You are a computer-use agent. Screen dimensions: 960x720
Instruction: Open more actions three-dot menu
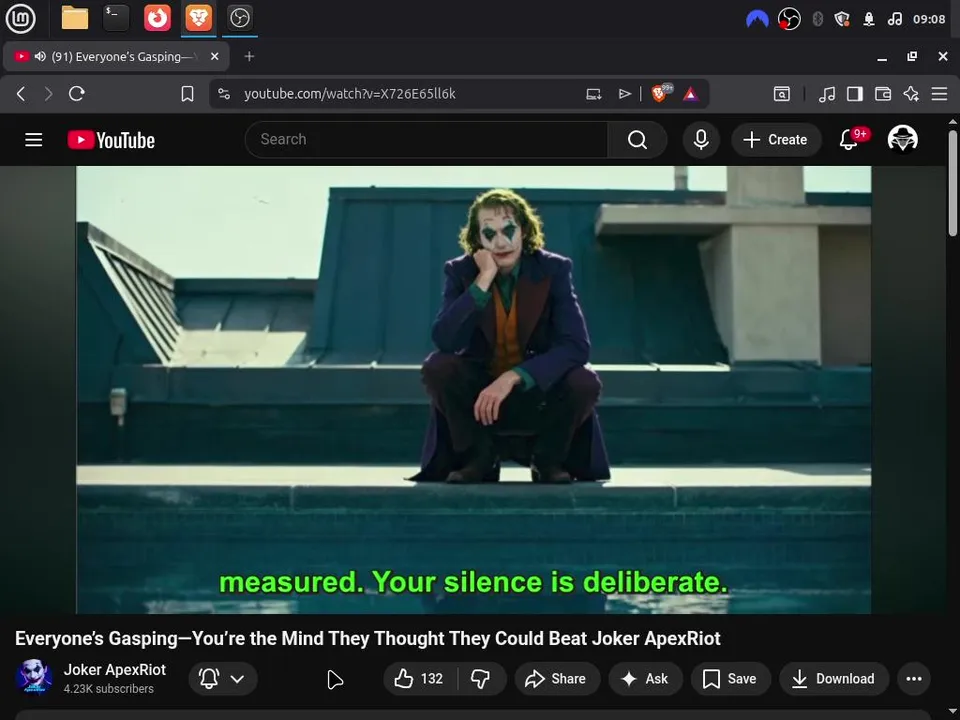click(x=913, y=678)
